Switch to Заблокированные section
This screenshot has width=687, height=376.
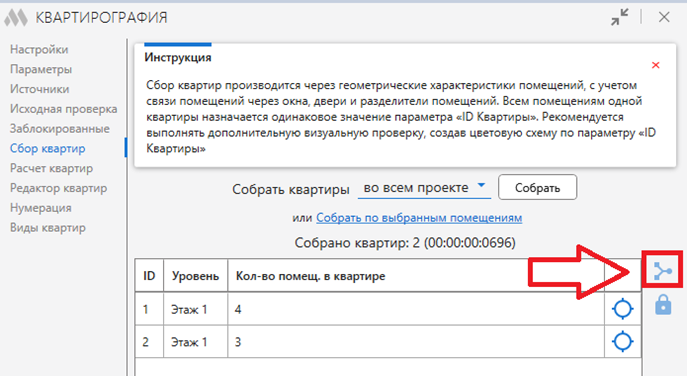[x=60, y=128]
